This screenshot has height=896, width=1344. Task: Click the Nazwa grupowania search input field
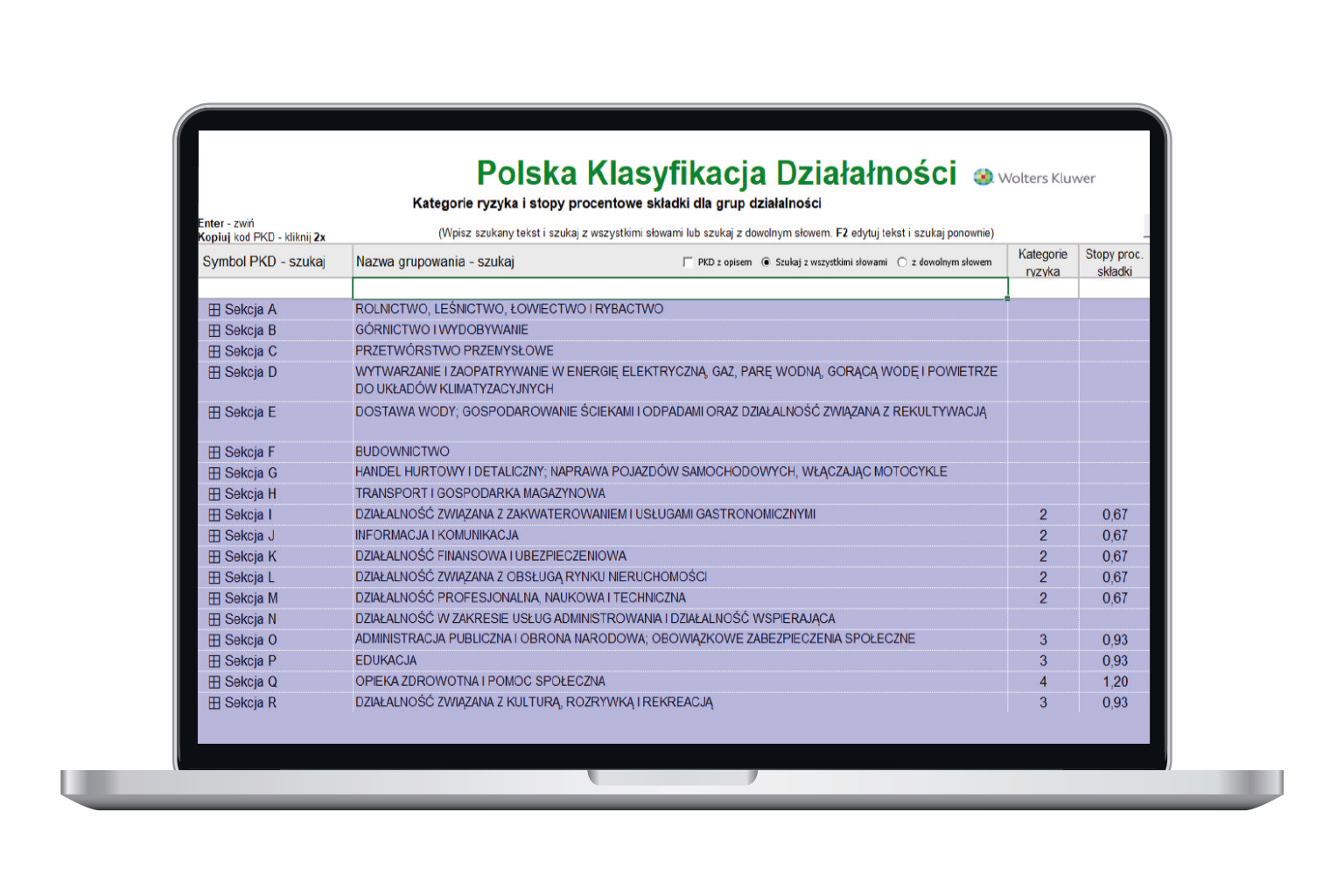point(679,289)
